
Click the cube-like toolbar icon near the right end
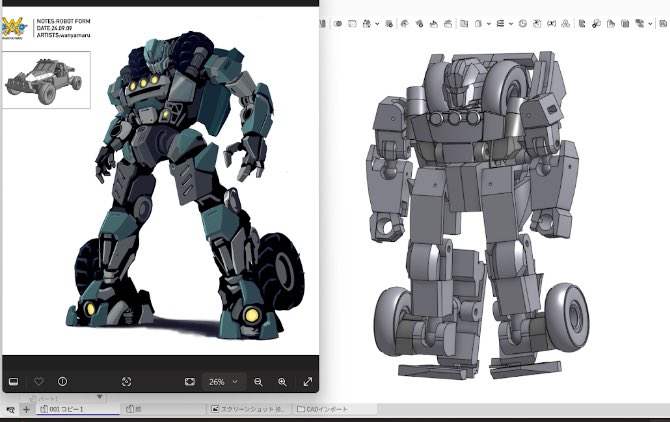(x=625, y=24)
